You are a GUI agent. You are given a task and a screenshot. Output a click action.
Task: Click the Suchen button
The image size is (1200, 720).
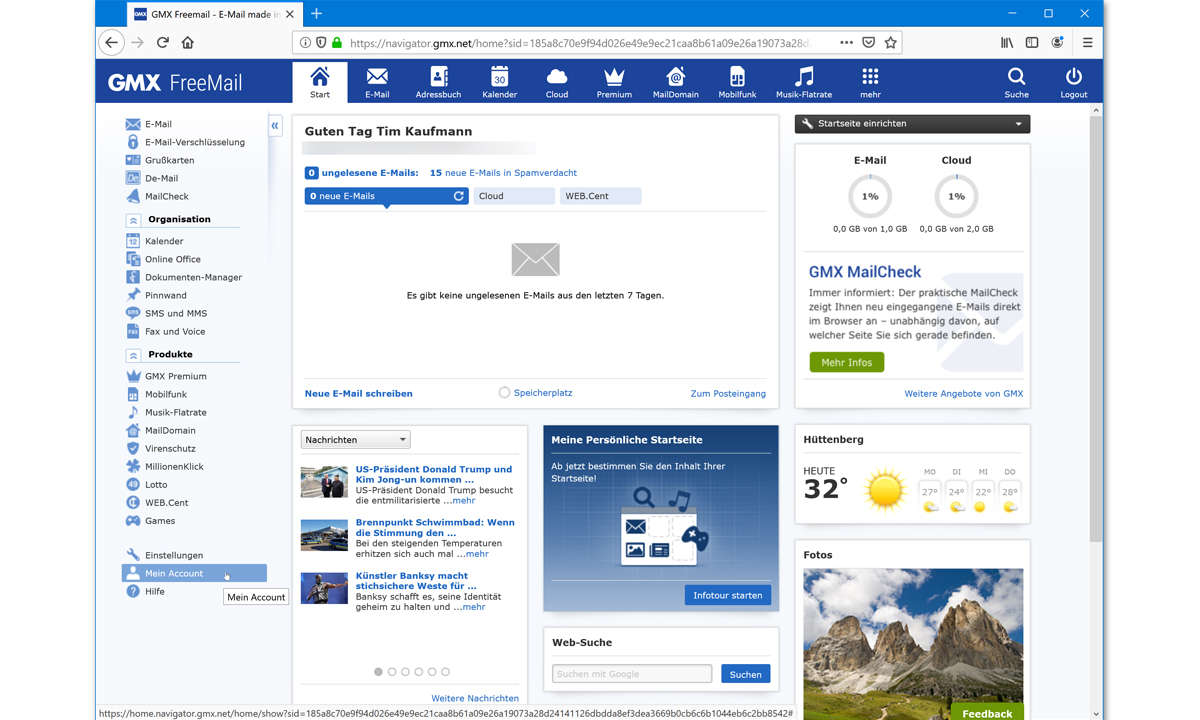pyautogui.click(x=746, y=674)
